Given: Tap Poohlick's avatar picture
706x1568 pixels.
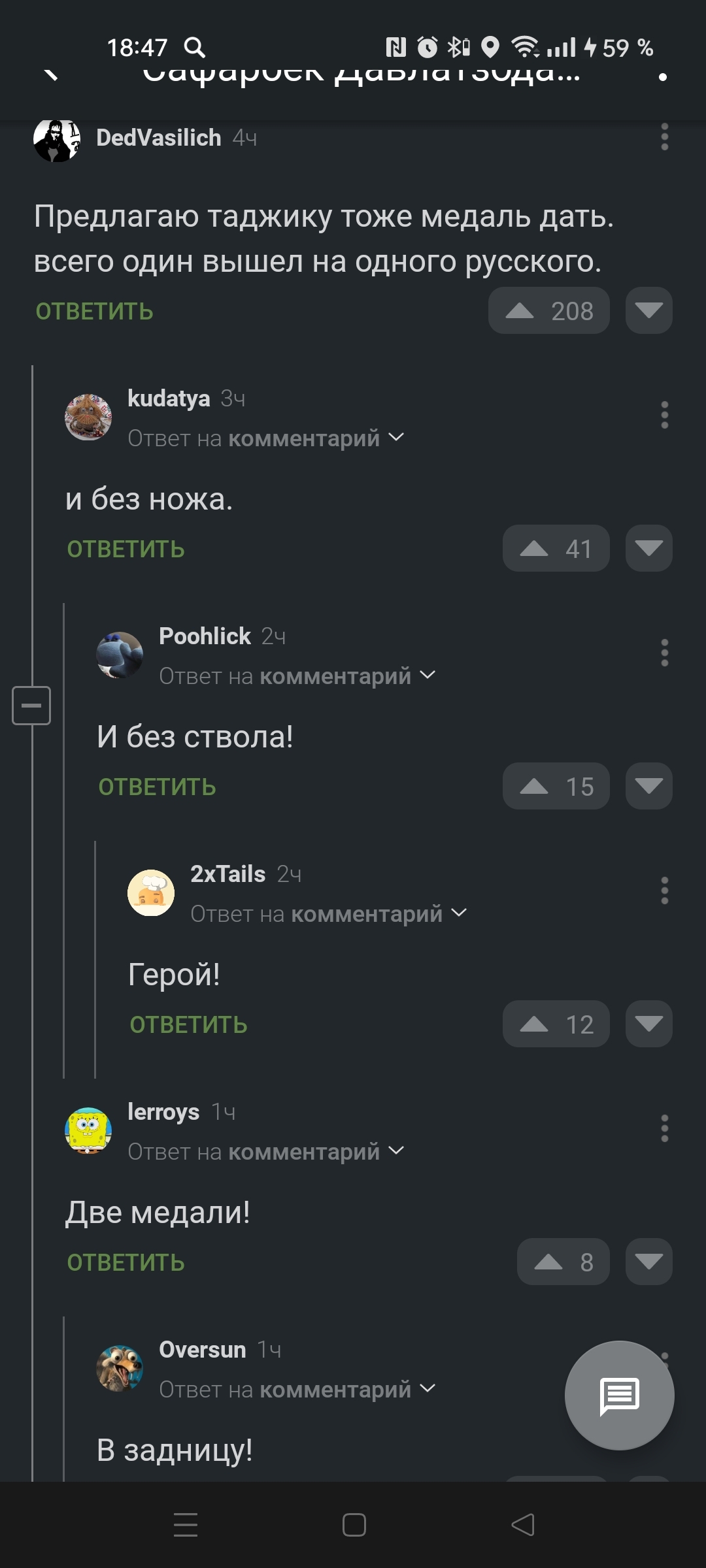Looking at the screenshot, I should 120,655.
